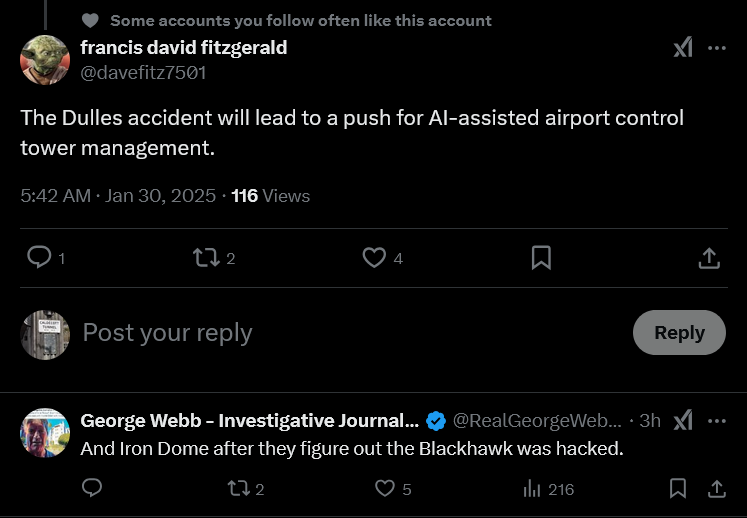Screen dimensions: 747x518
Task: Bookmark the main post
Action: pos(541,258)
